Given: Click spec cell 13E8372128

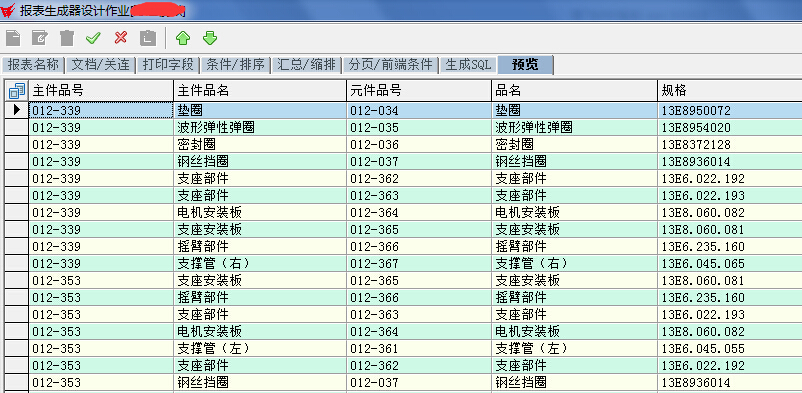Looking at the screenshot, I should [730, 144].
